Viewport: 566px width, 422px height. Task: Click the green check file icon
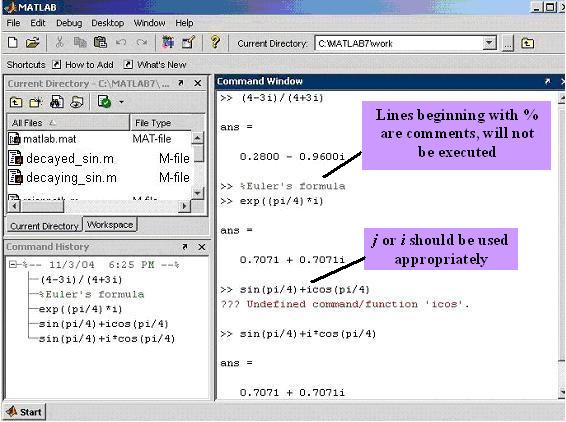[104, 102]
